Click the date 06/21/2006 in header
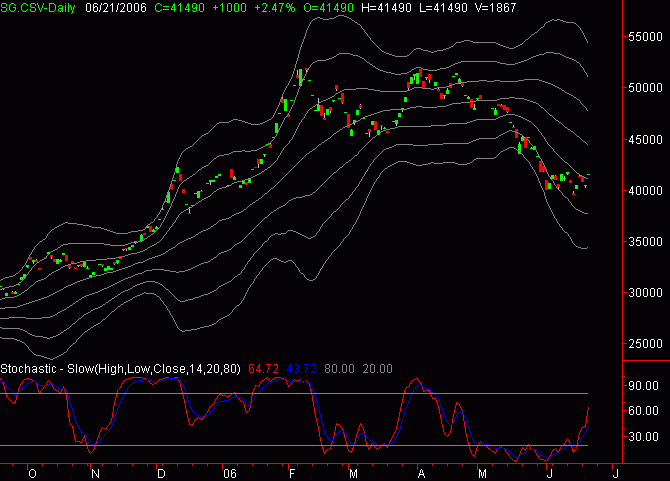Screen dimensions: 670x481 (x=116, y=7)
